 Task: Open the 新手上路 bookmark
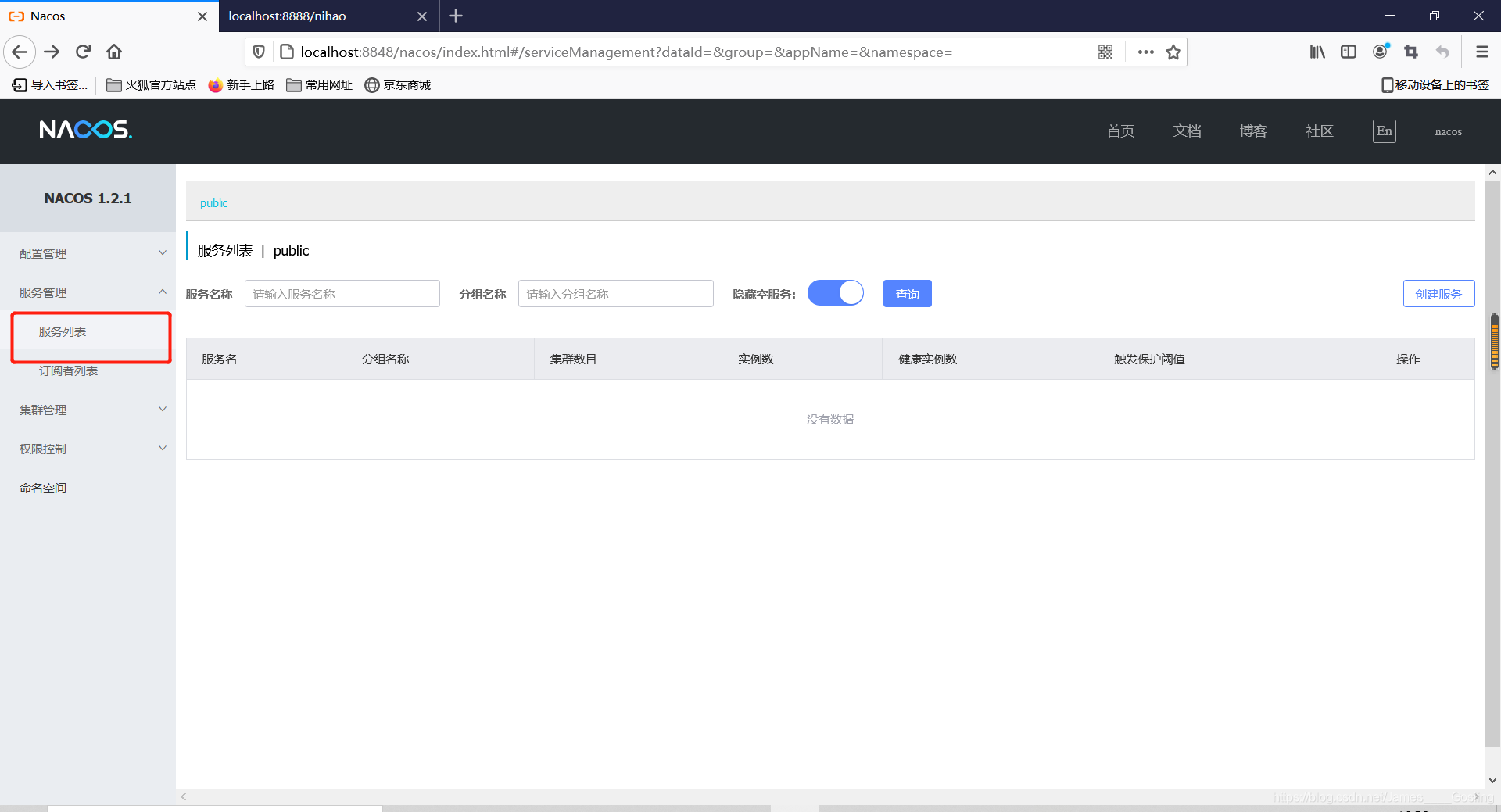pos(241,84)
